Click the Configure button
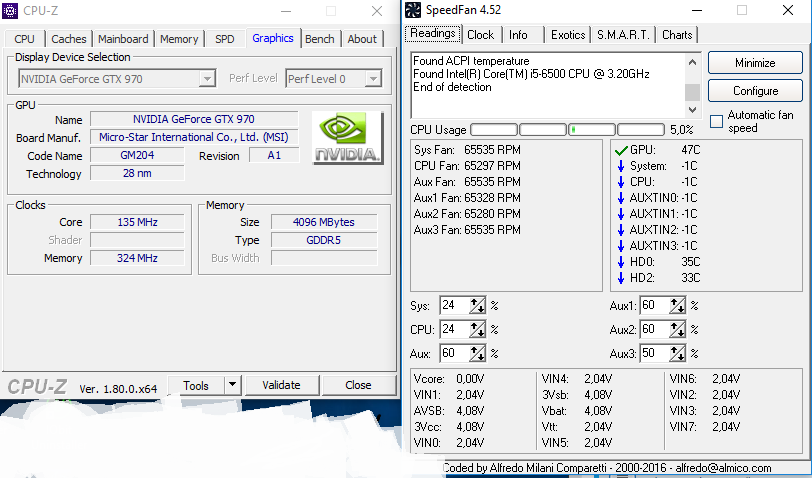This screenshot has height=478, width=812. (755, 91)
